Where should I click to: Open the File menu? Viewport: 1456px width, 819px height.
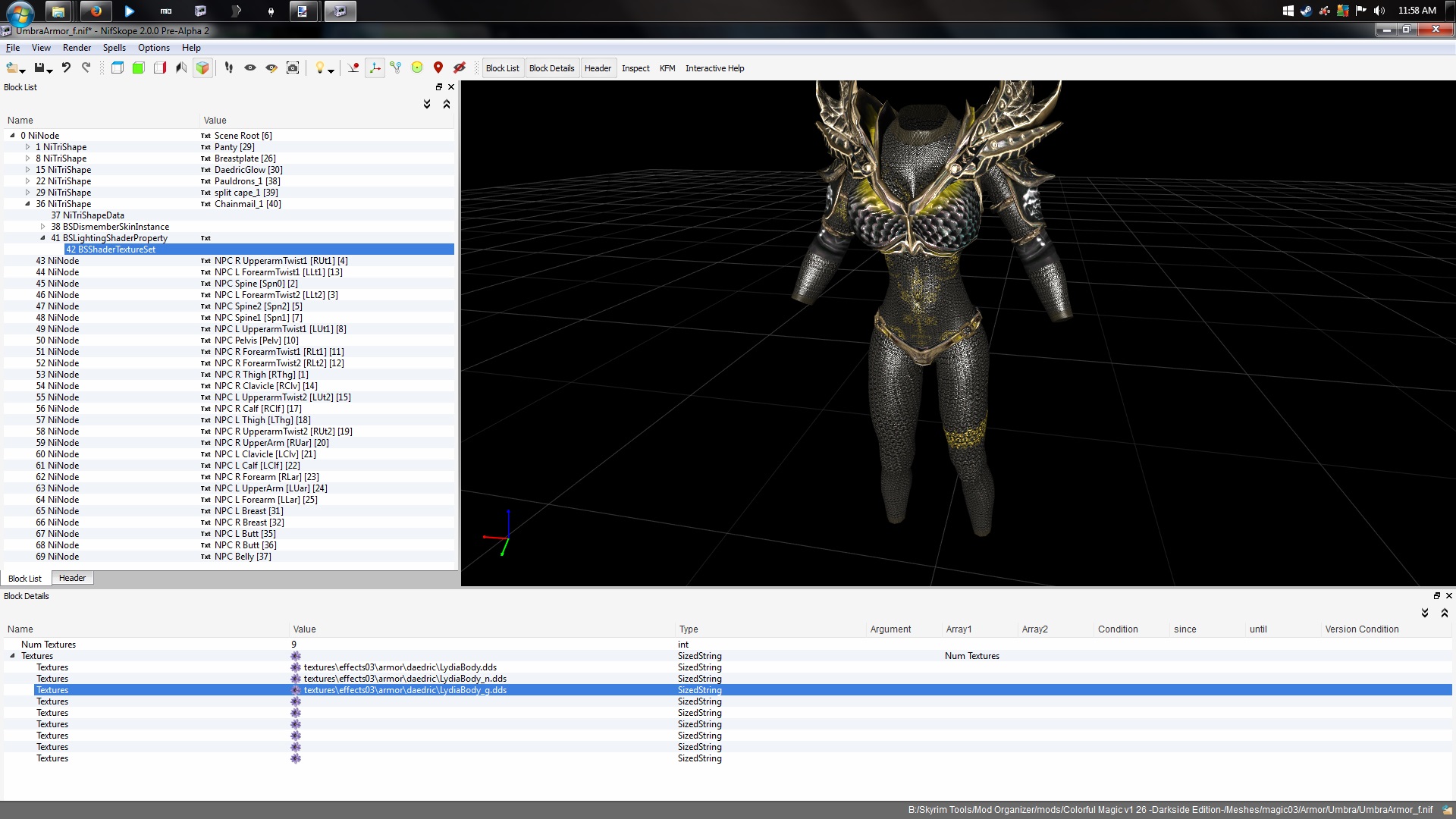(13, 48)
